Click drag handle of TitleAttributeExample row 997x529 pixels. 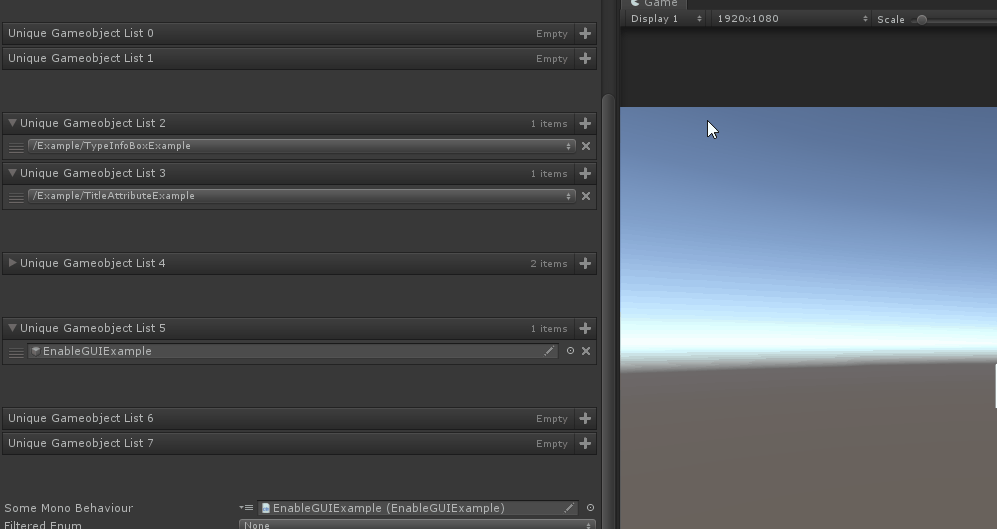(17, 196)
